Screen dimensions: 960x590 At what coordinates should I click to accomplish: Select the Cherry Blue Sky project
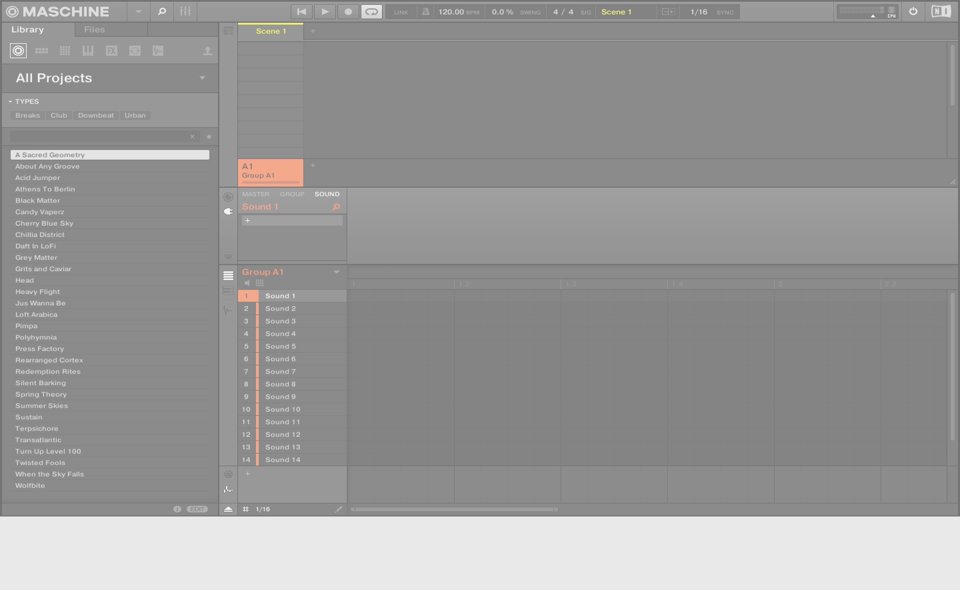[x=44, y=223]
